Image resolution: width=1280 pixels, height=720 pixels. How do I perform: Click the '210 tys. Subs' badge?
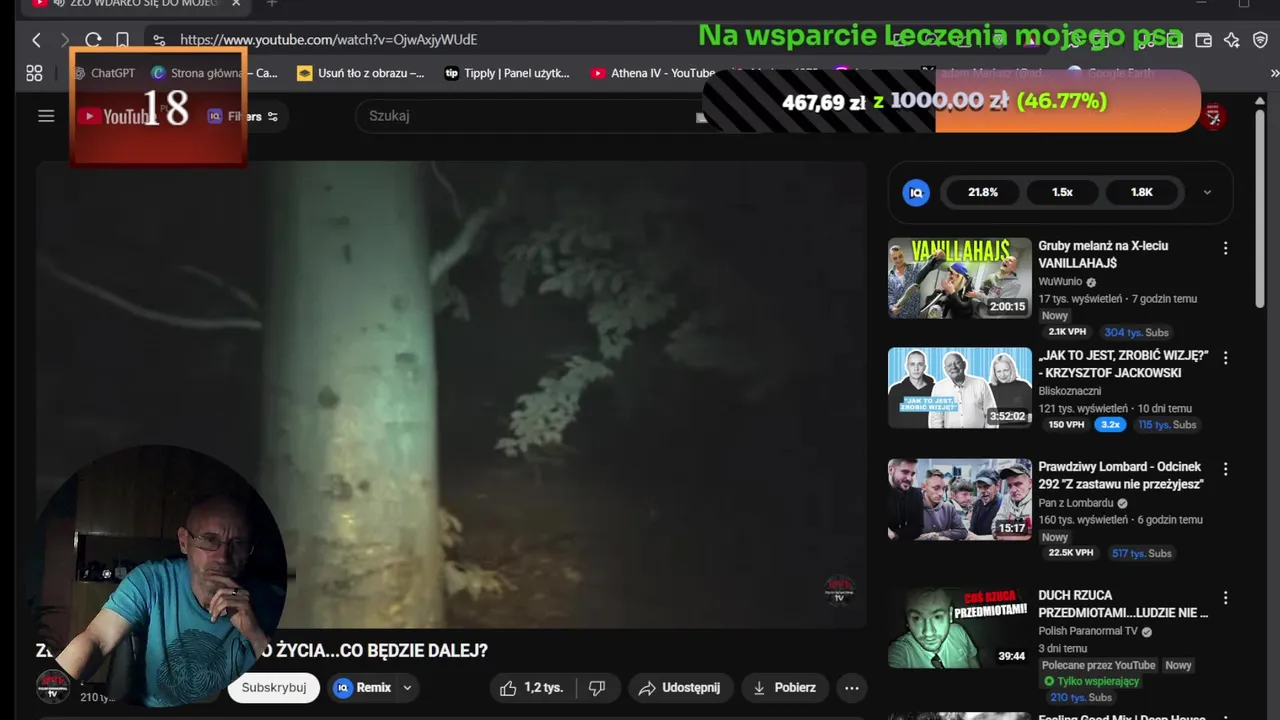click(x=1083, y=697)
